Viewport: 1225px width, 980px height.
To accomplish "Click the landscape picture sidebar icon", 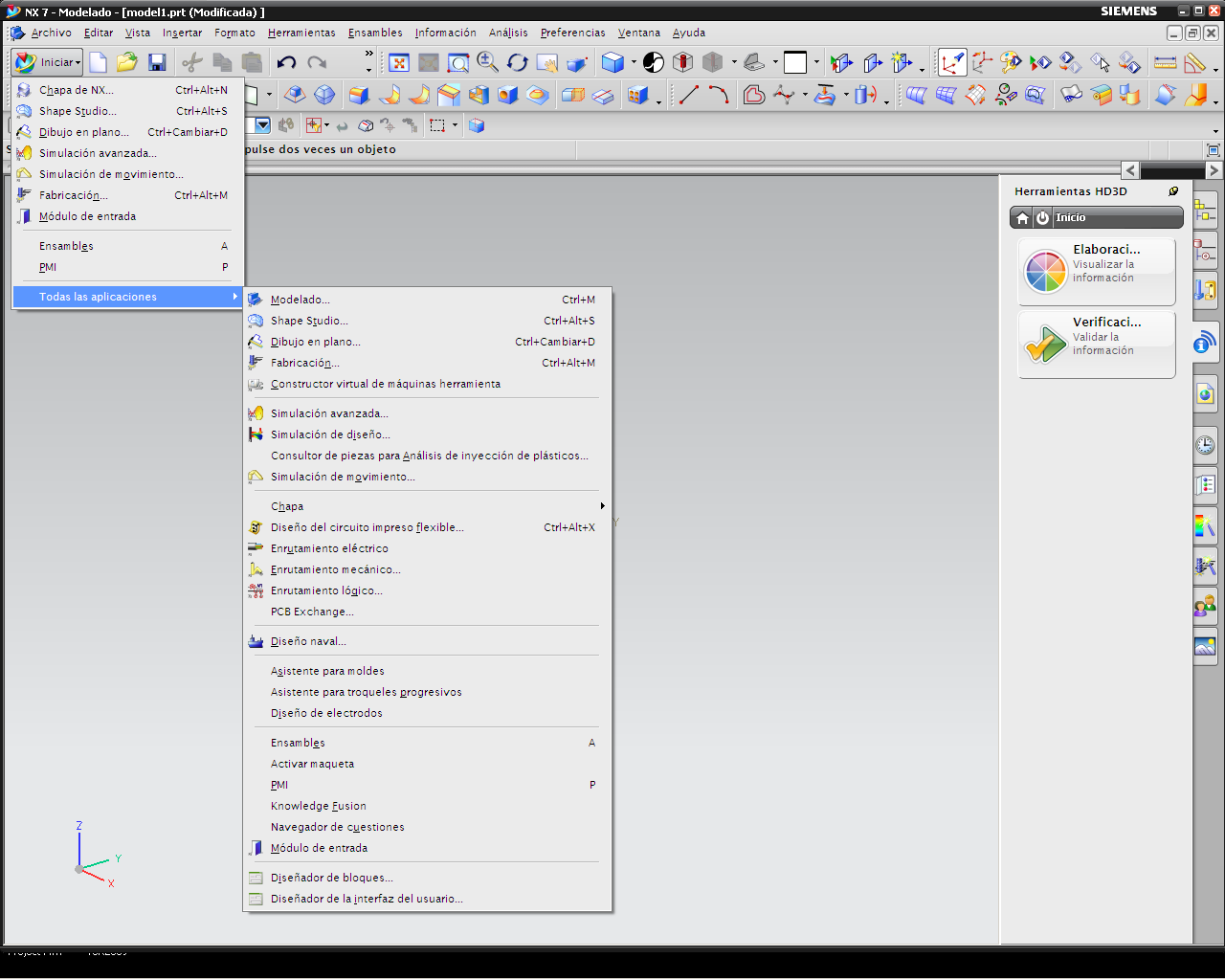I will [x=1205, y=646].
